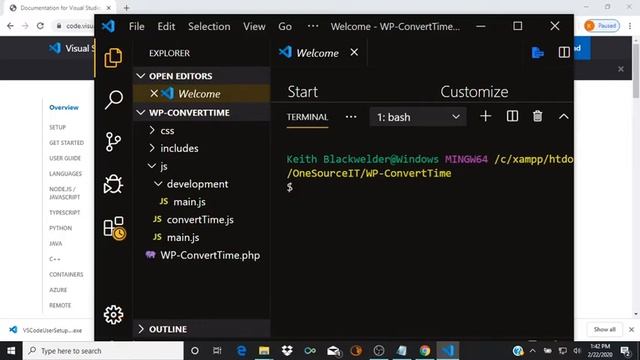The image size is (640, 360).
Task: Open the Source Control view
Action: click(113, 142)
